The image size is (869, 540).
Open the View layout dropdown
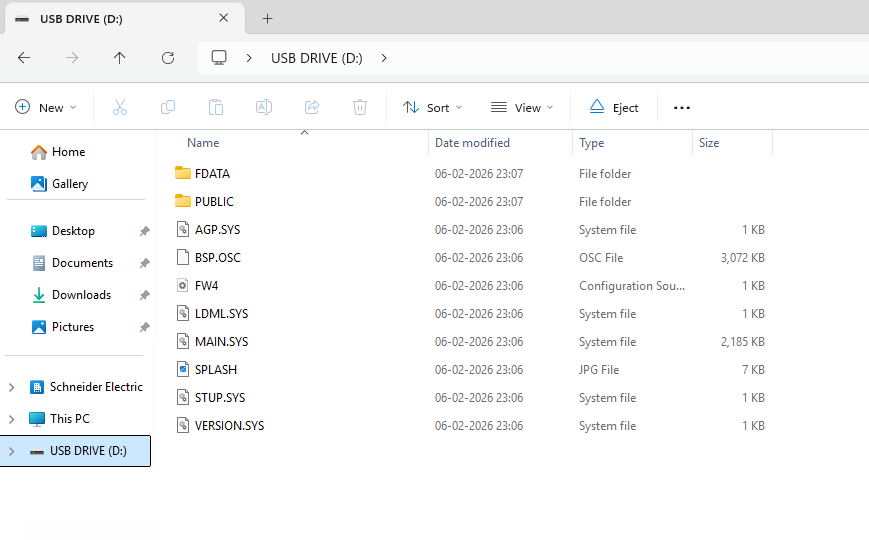pos(522,107)
